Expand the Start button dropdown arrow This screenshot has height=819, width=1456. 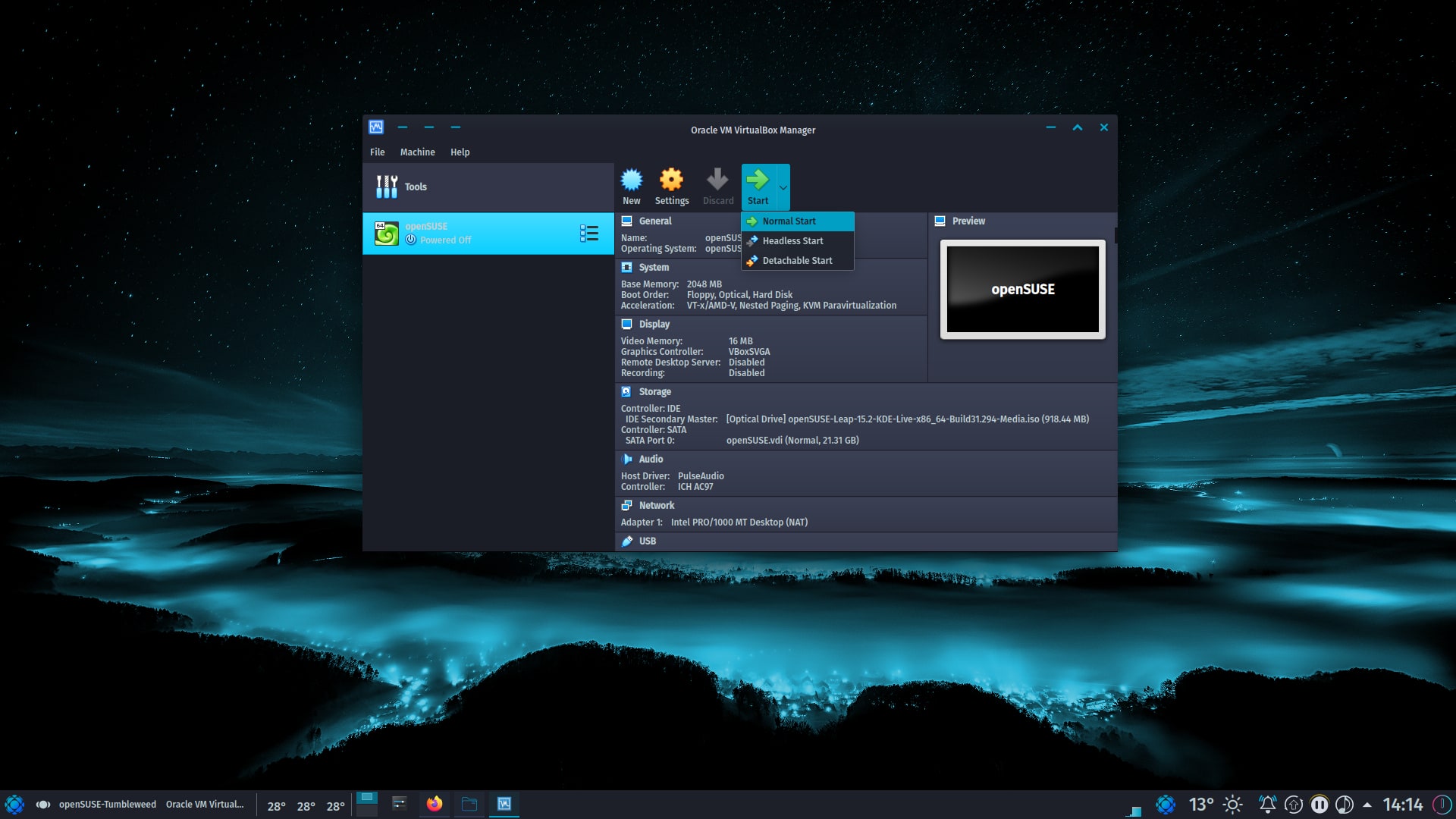(783, 187)
